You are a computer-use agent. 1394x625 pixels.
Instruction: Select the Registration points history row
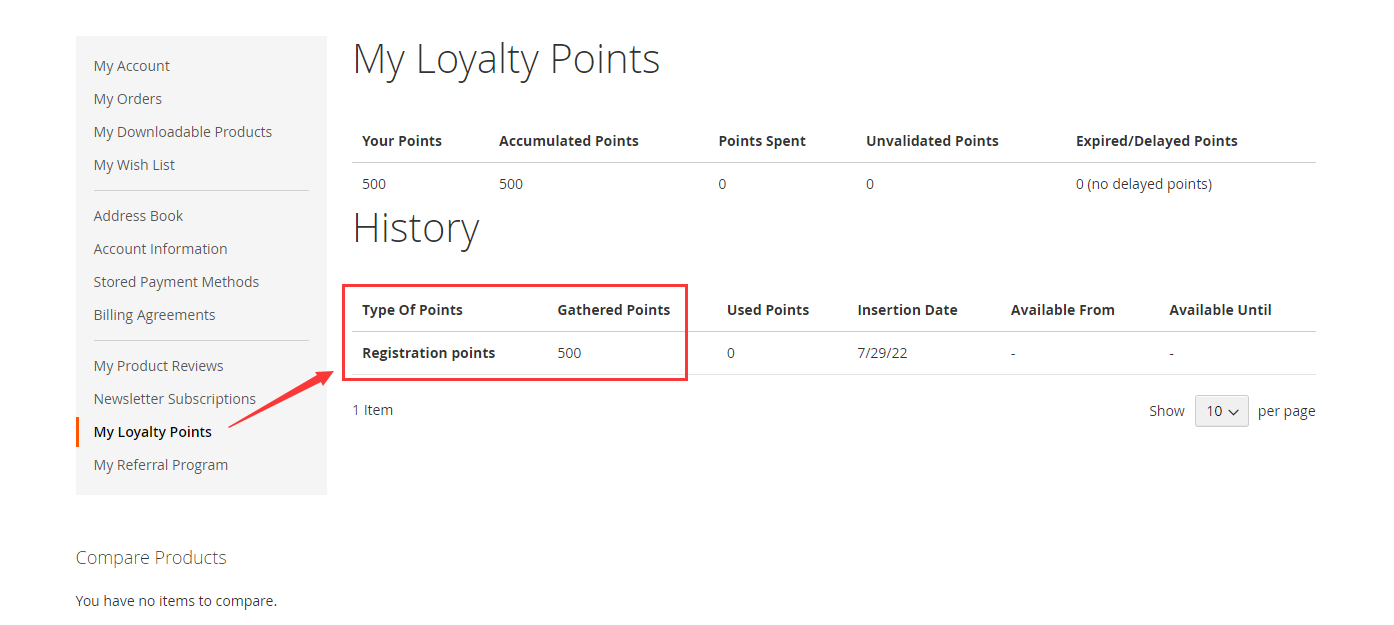tap(834, 353)
